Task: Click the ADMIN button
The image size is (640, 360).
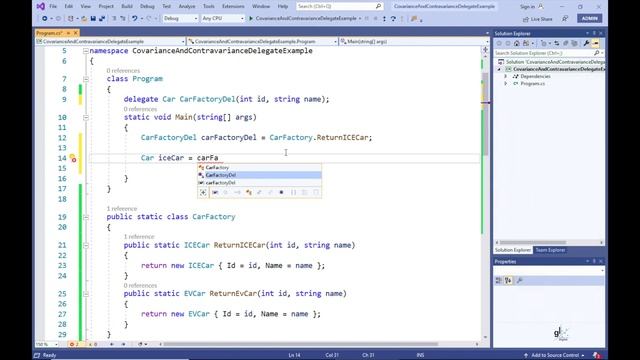Action: pyautogui.click(x=589, y=18)
